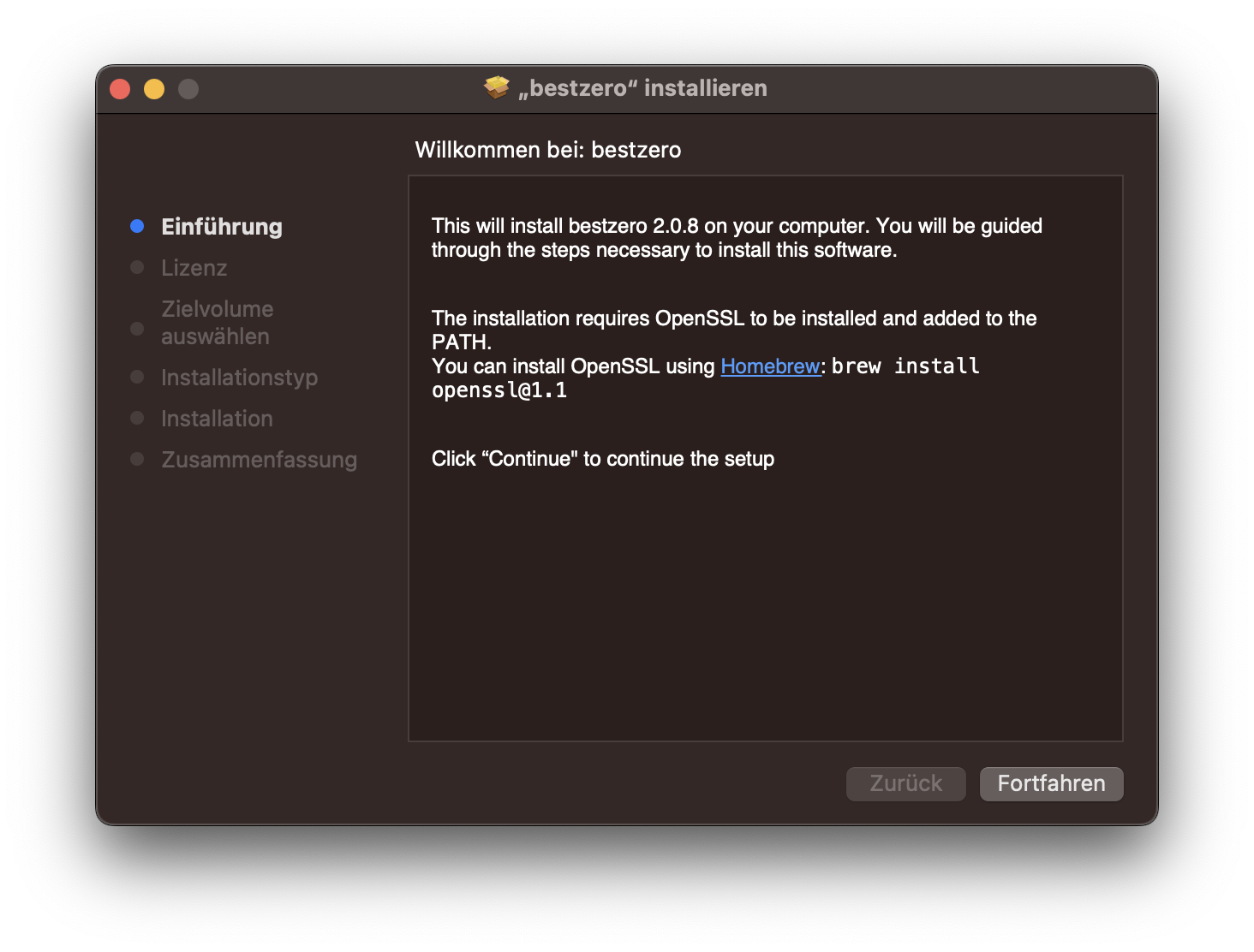
Task: Minimize the installer with the yellow button
Action: click(154, 89)
